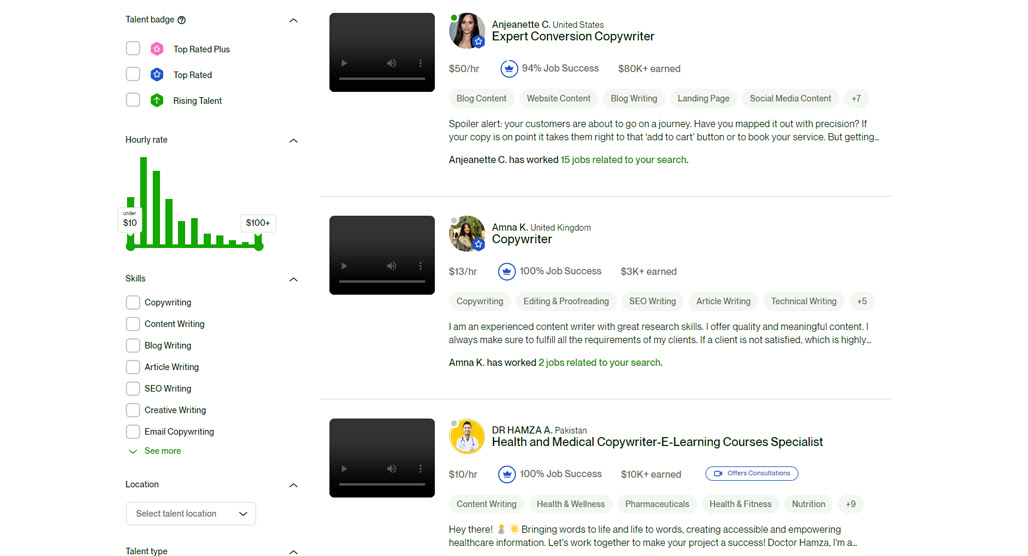Click the pink Top Rated Plus badge icon
Viewport: 1028px width, 556px height.
157,49
